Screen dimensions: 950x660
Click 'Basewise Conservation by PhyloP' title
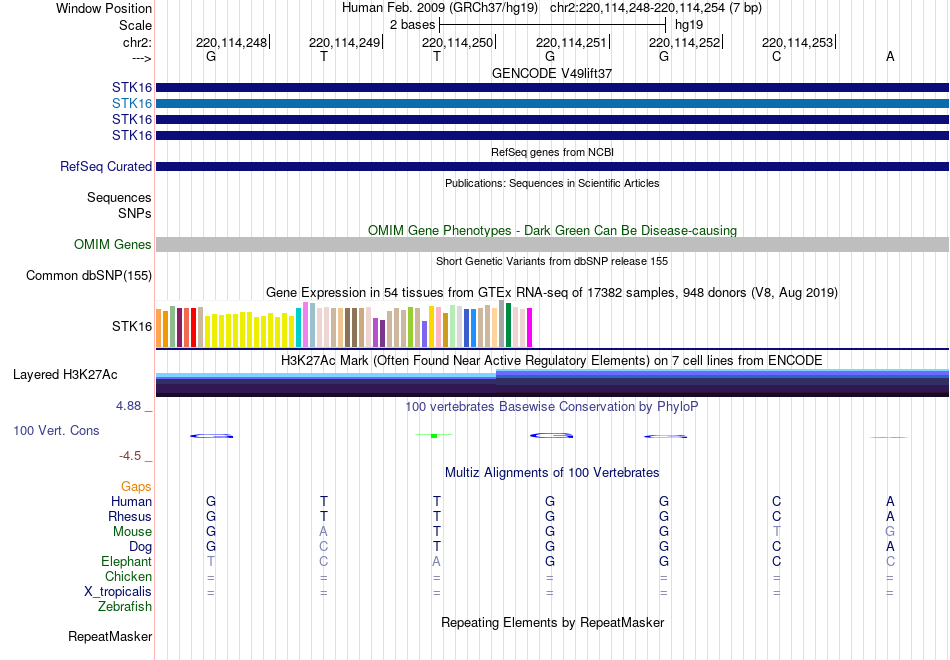click(x=552, y=407)
